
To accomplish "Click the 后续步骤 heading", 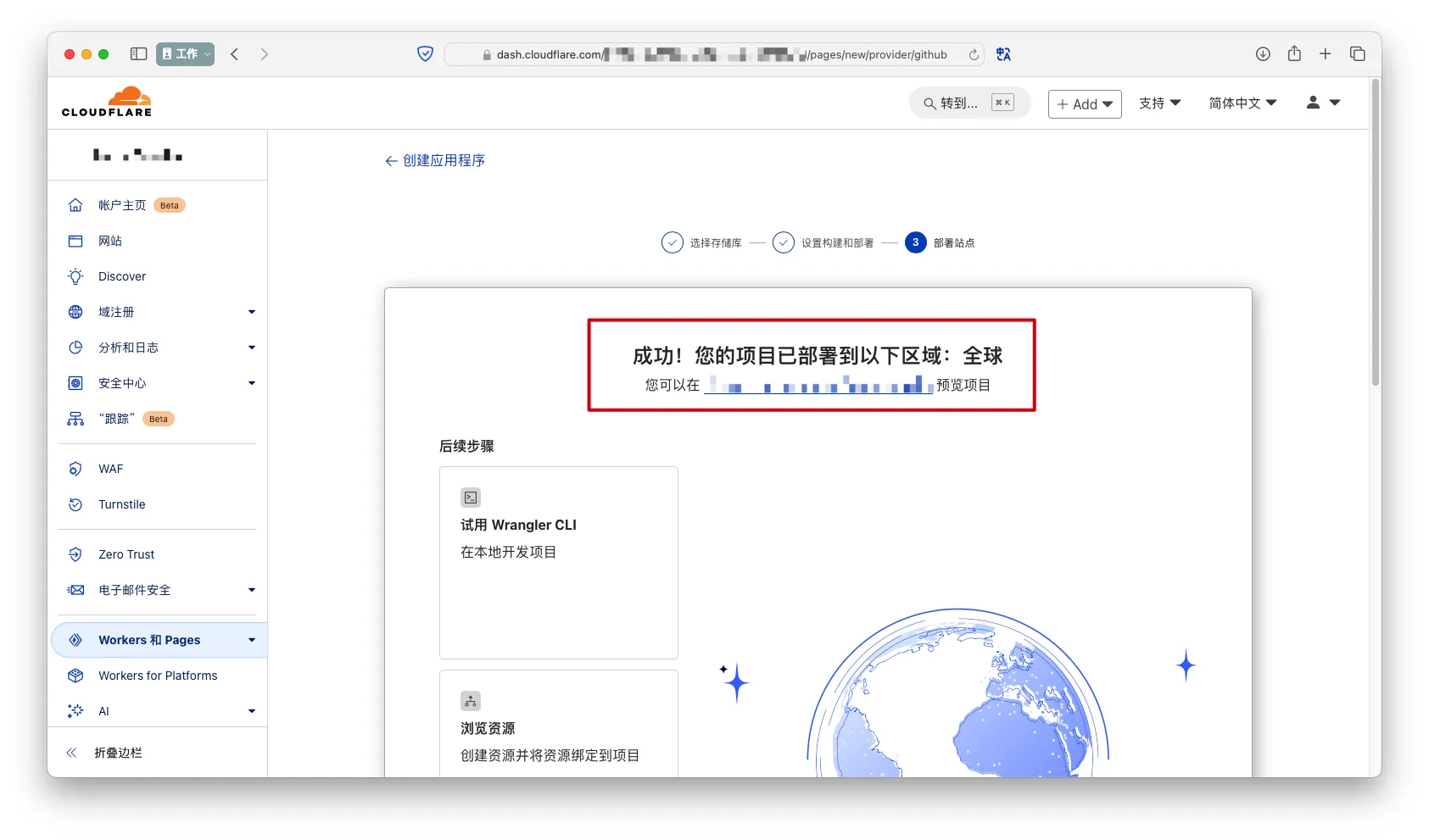I will [x=466, y=446].
